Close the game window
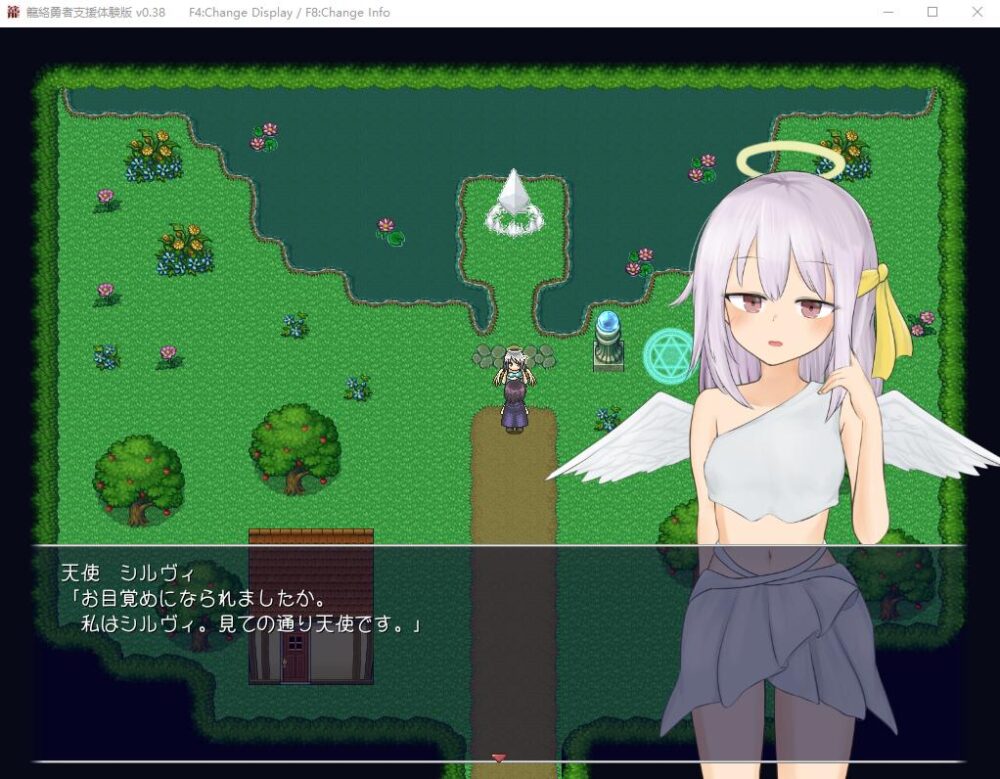Screen dimensions: 1000x779 click(x=977, y=12)
